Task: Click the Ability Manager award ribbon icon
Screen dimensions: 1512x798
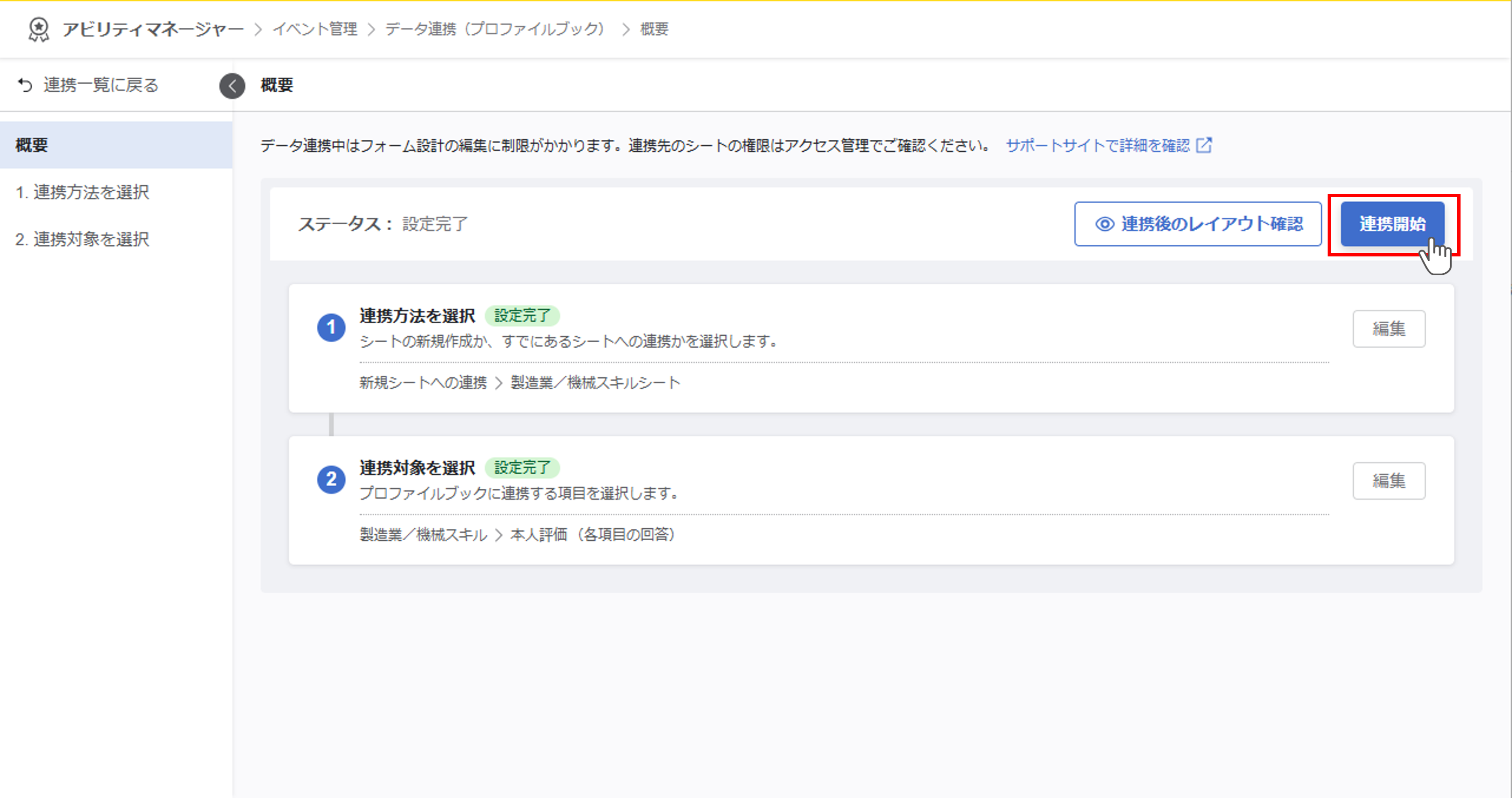Action: pyautogui.click(x=39, y=29)
